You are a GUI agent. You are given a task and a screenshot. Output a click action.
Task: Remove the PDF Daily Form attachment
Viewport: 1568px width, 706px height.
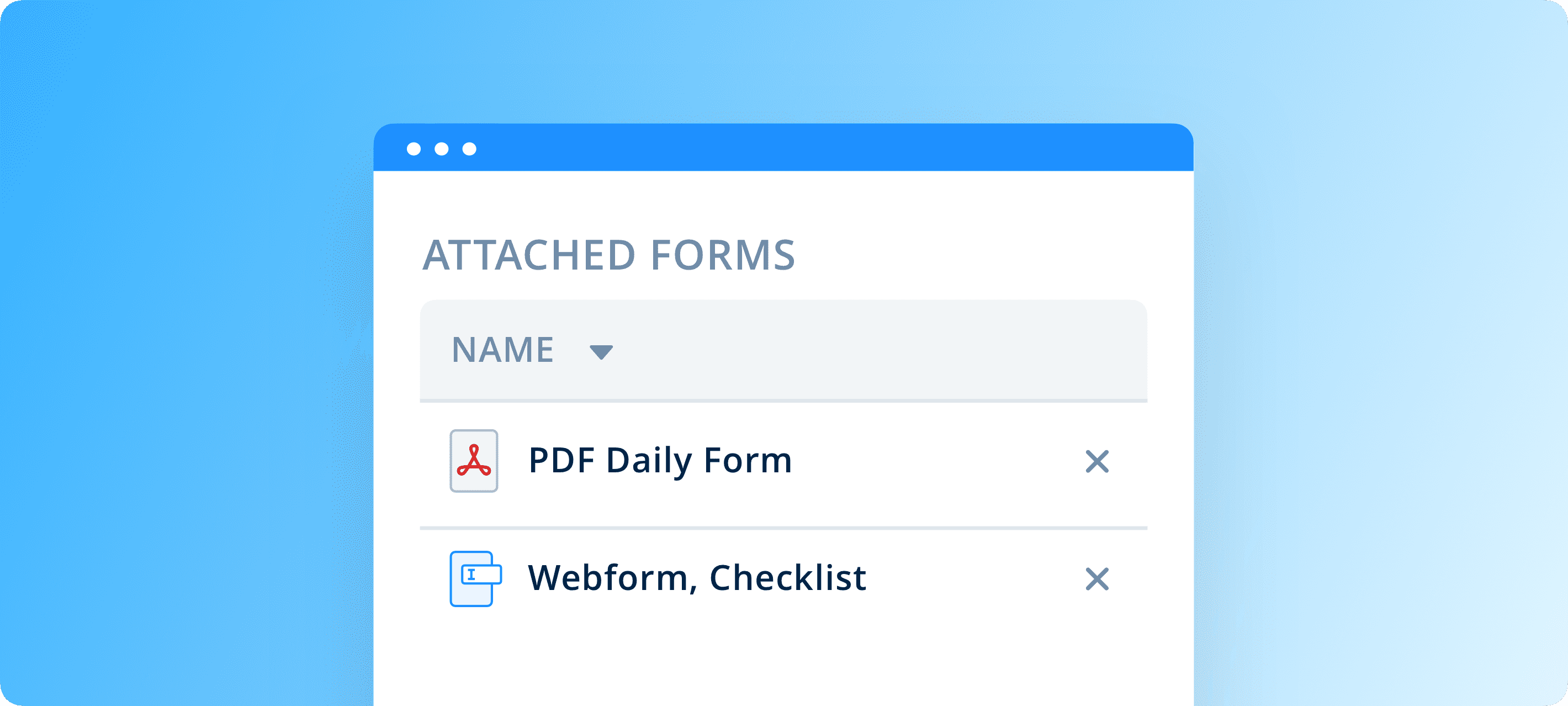[x=1097, y=461]
